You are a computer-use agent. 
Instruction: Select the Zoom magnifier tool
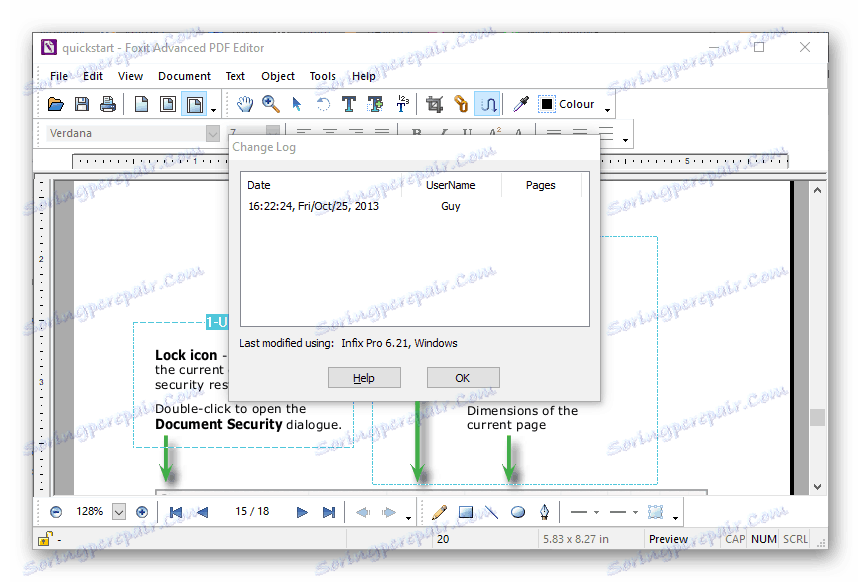point(271,104)
